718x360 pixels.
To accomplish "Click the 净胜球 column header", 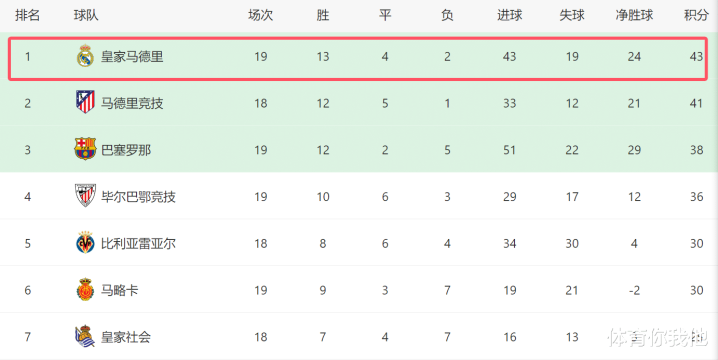I will pyautogui.click(x=634, y=15).
